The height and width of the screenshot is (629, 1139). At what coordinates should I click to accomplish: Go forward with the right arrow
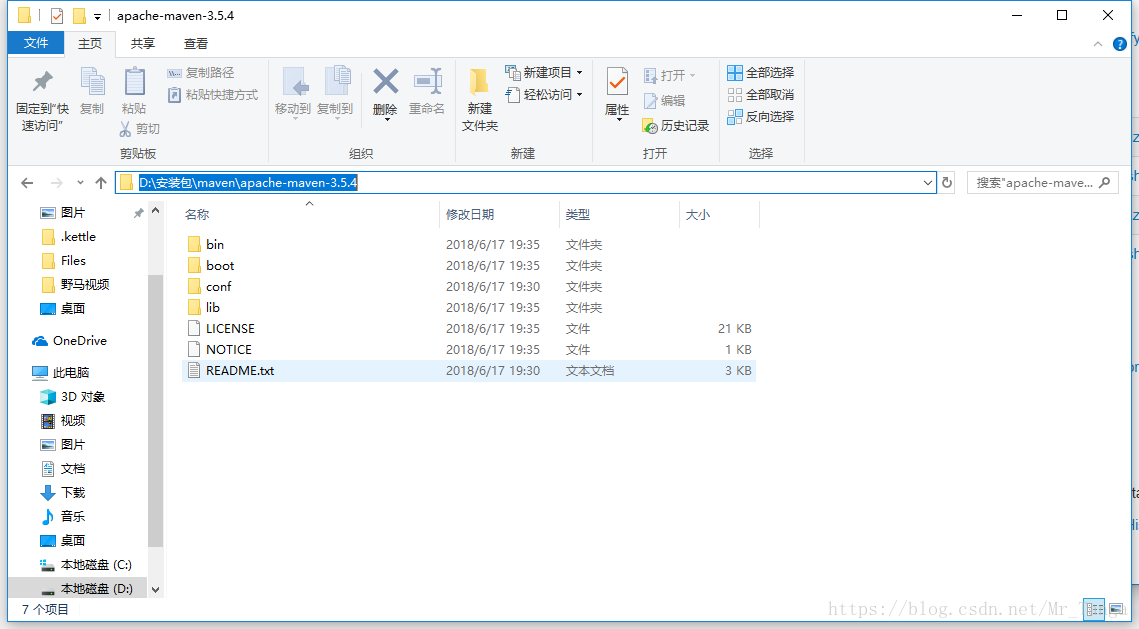click(57, 183)
